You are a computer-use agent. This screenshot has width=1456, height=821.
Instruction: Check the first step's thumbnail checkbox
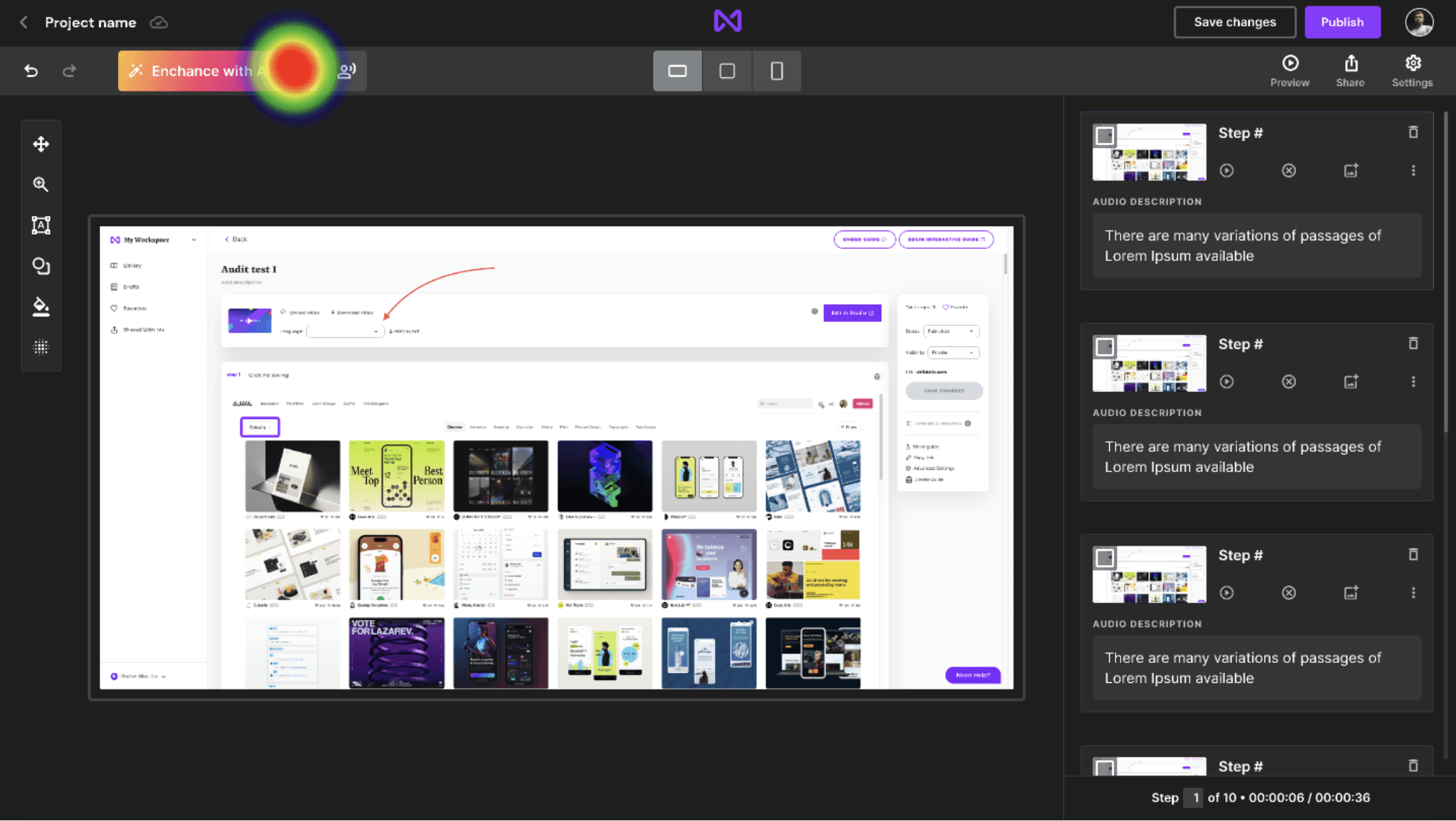(x=1105, y=136)
